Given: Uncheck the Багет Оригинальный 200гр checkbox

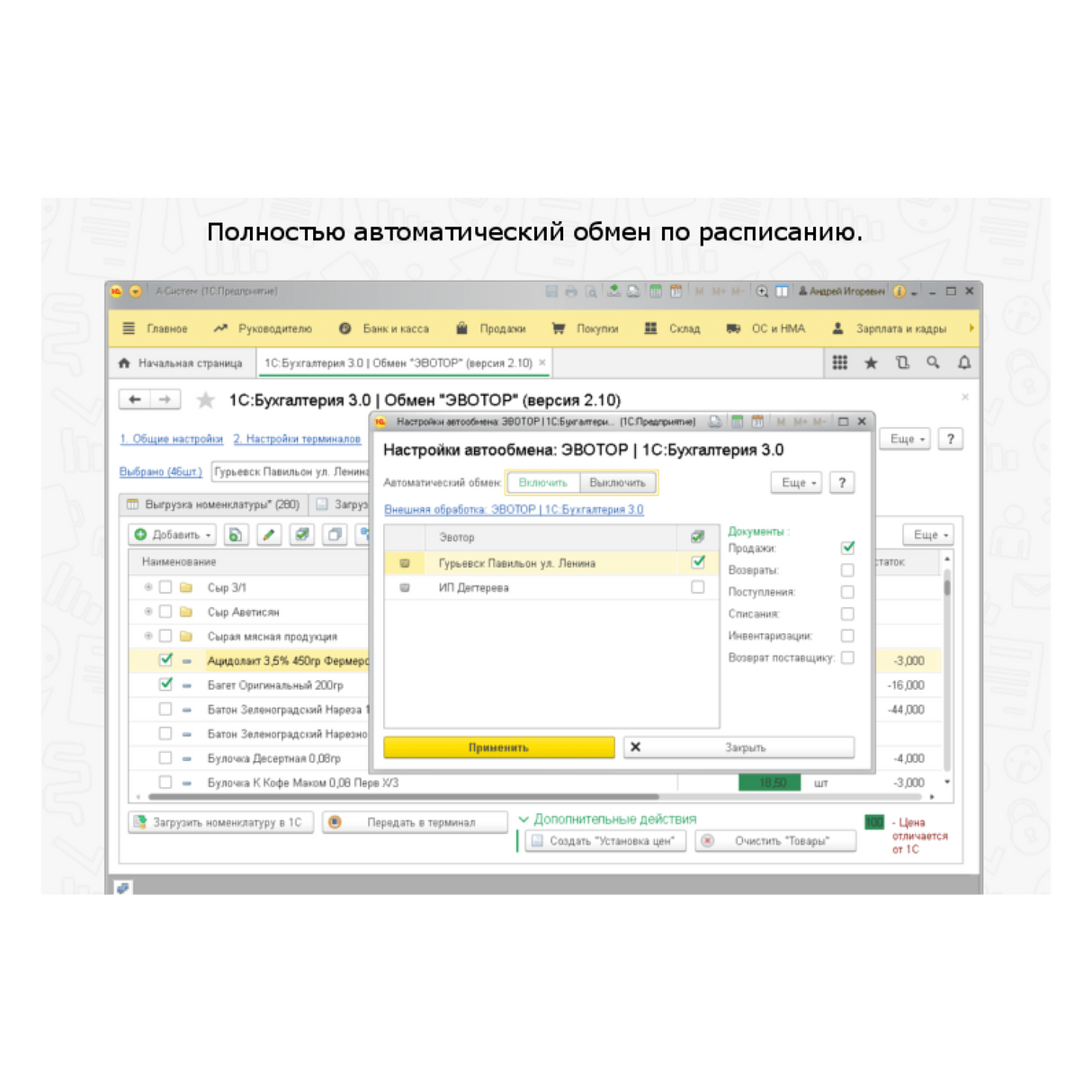Looking at the screenshot, I should click(x=166, y=685).
